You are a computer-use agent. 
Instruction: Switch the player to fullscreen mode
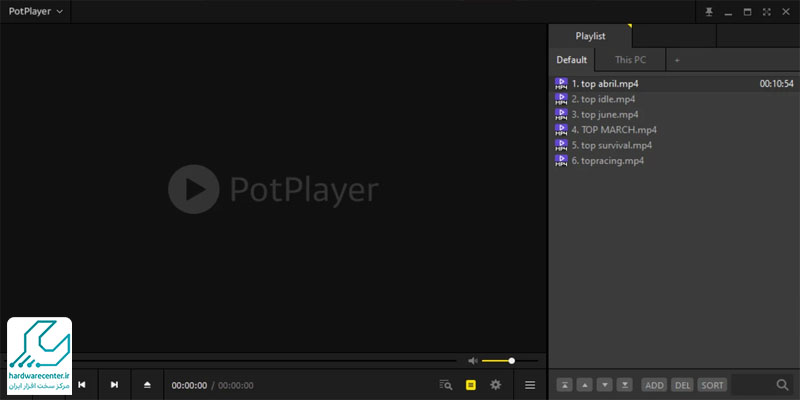coord(766,12)
